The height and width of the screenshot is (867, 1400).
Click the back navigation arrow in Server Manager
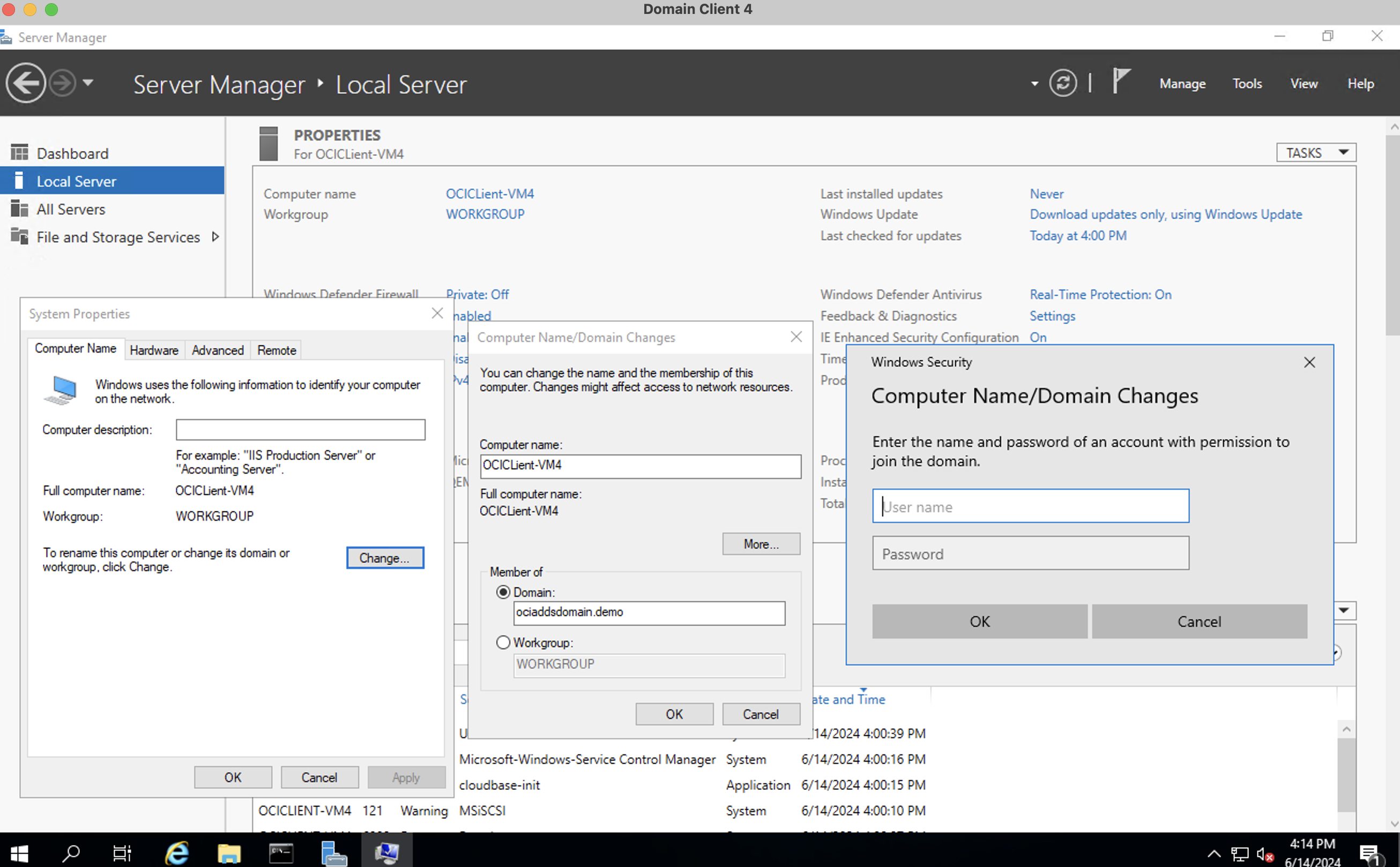point(26,84)
